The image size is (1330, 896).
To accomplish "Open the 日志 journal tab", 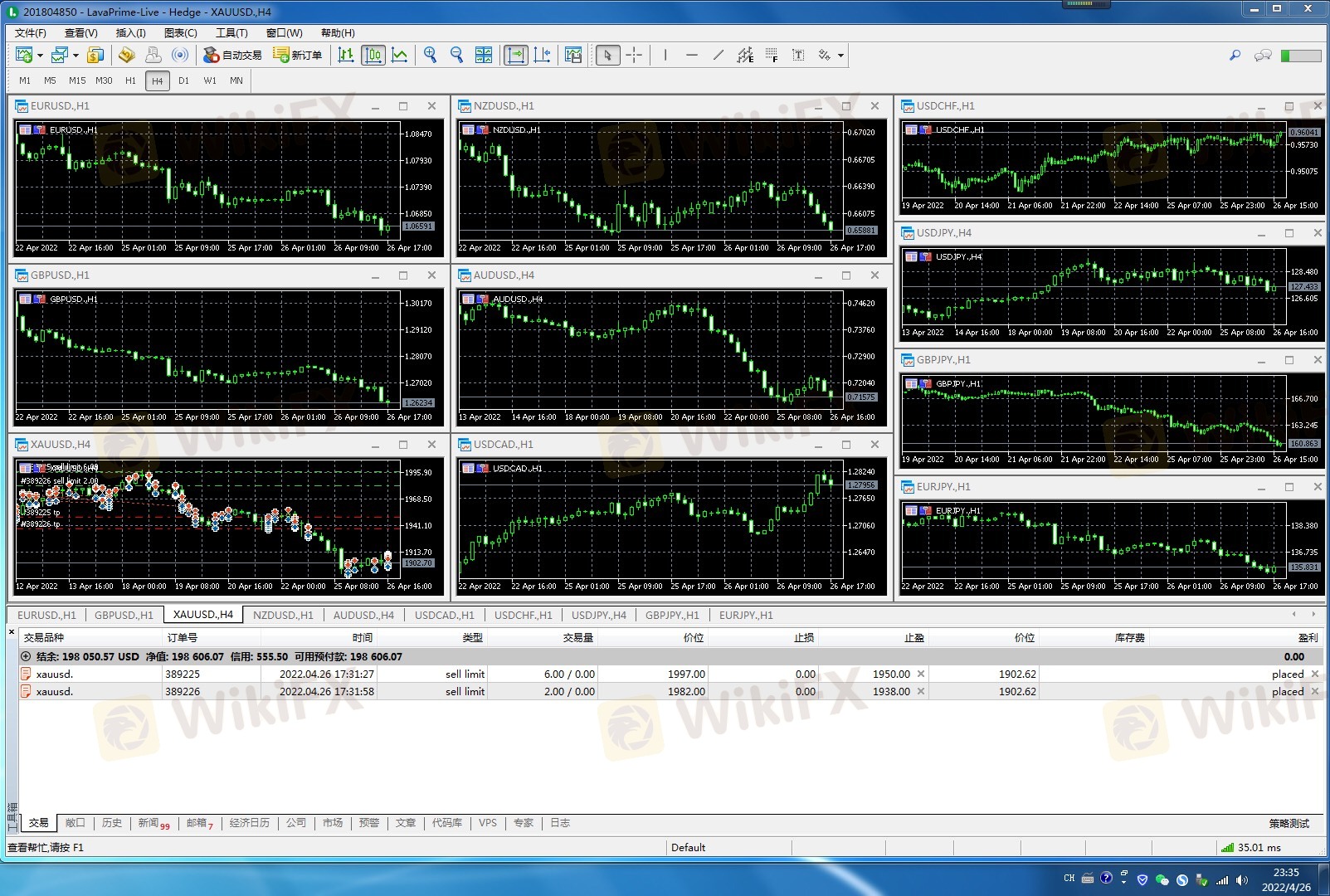I will coord(560,823).
